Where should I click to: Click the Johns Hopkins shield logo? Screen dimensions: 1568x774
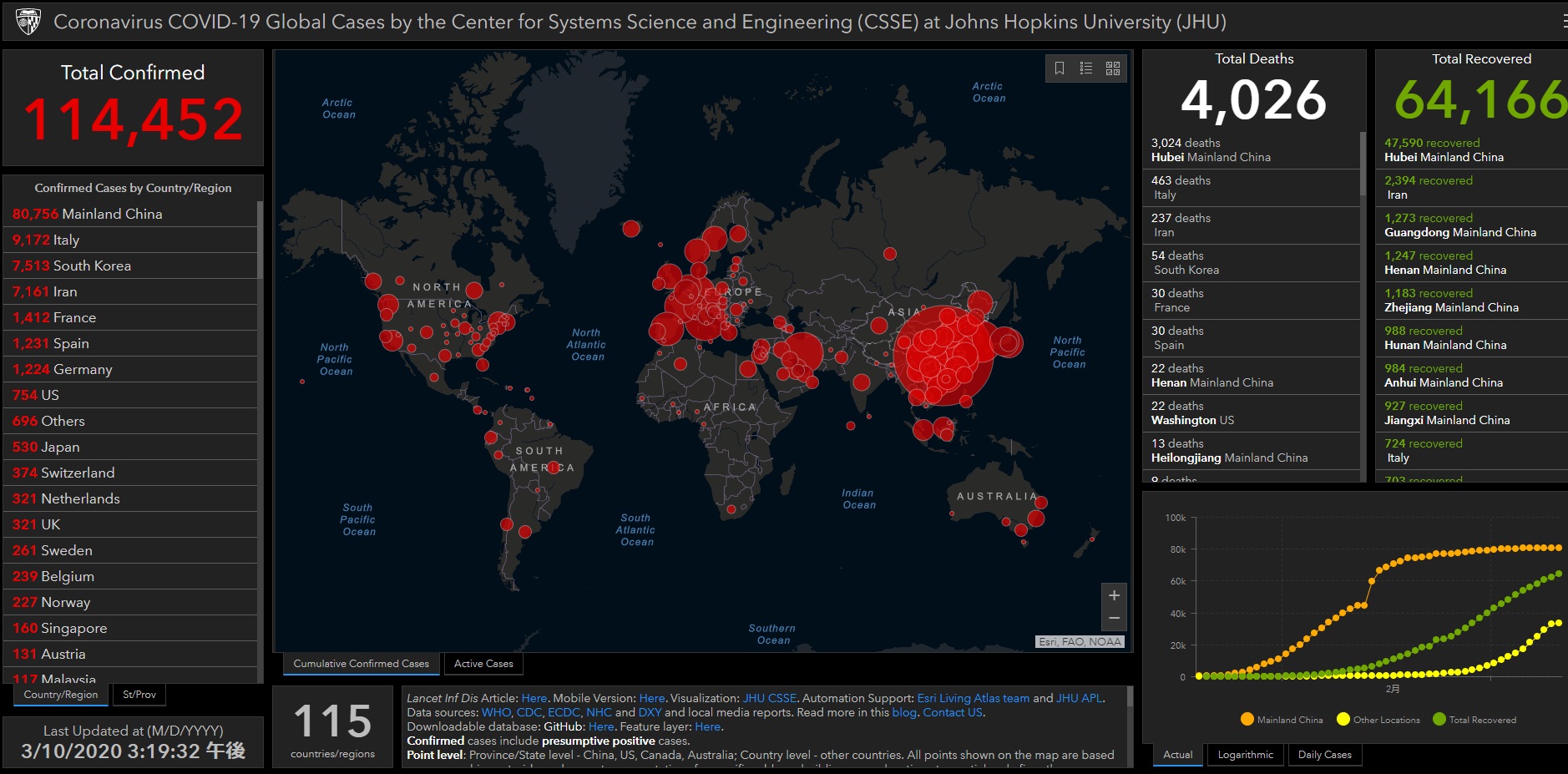[x=28, y=21]
